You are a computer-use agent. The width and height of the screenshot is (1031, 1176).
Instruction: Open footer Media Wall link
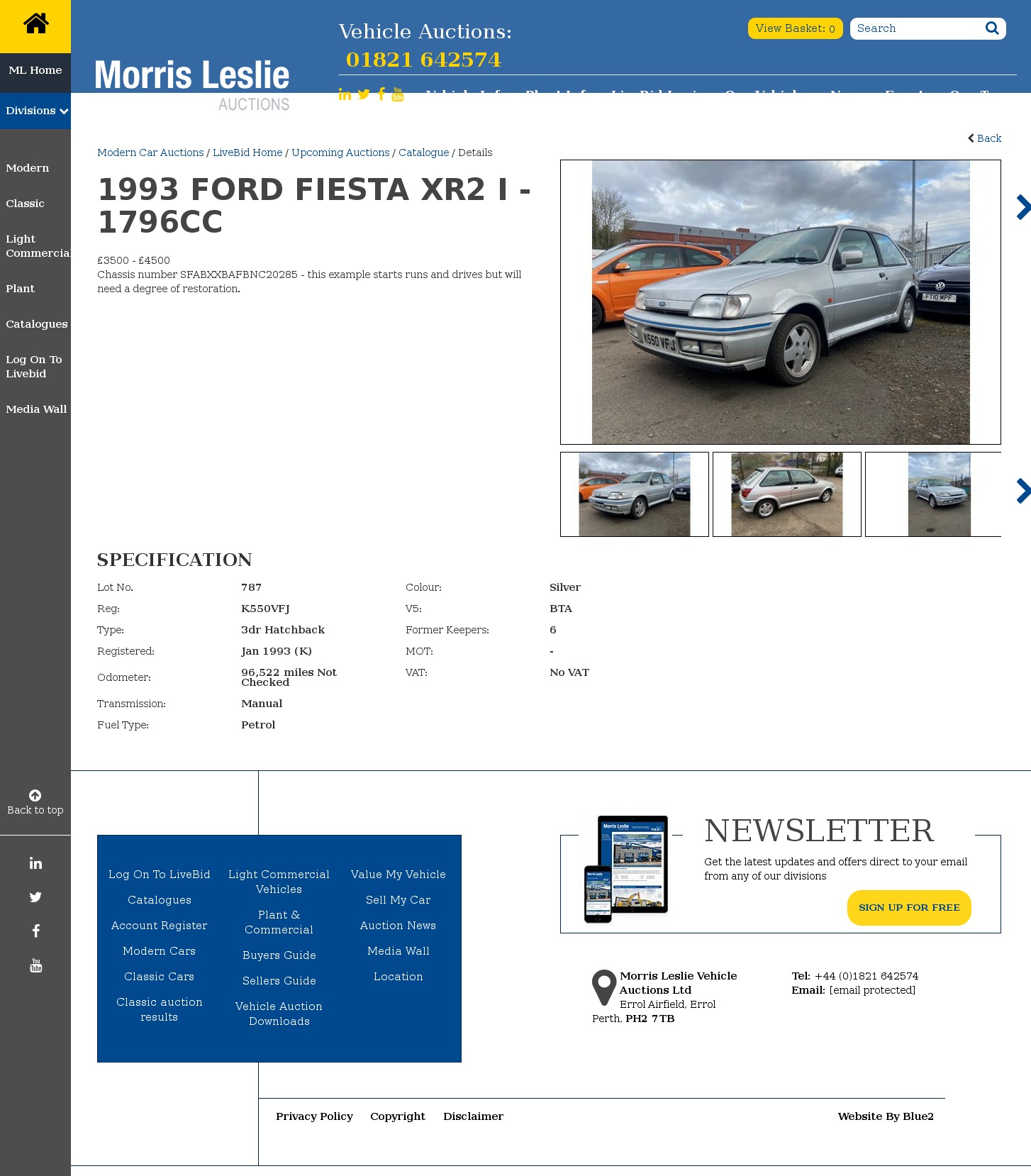click(x=399, y=951)
